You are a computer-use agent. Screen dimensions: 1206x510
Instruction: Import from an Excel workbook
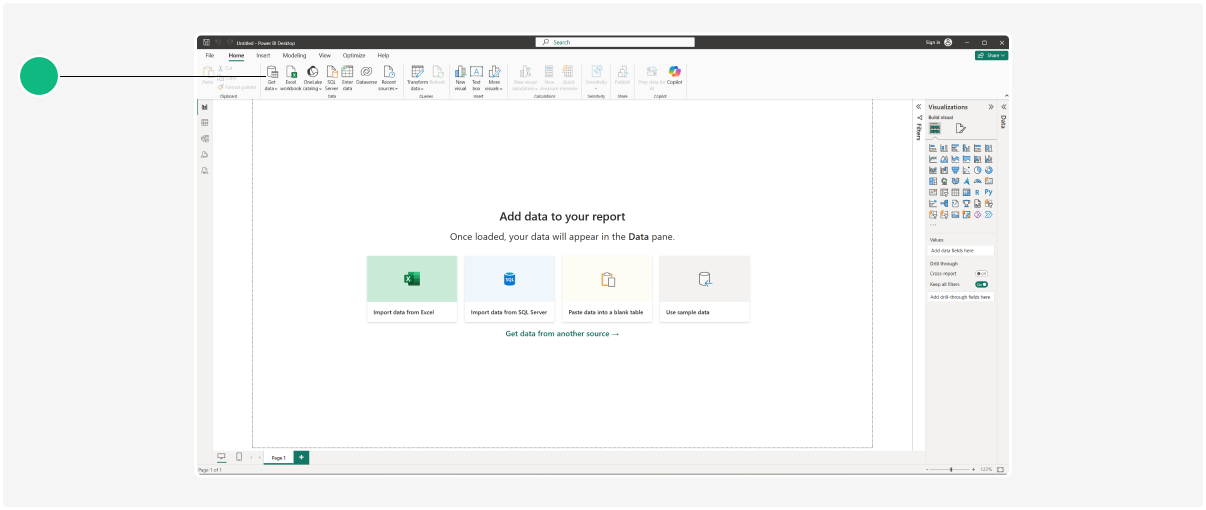(291, 78)
